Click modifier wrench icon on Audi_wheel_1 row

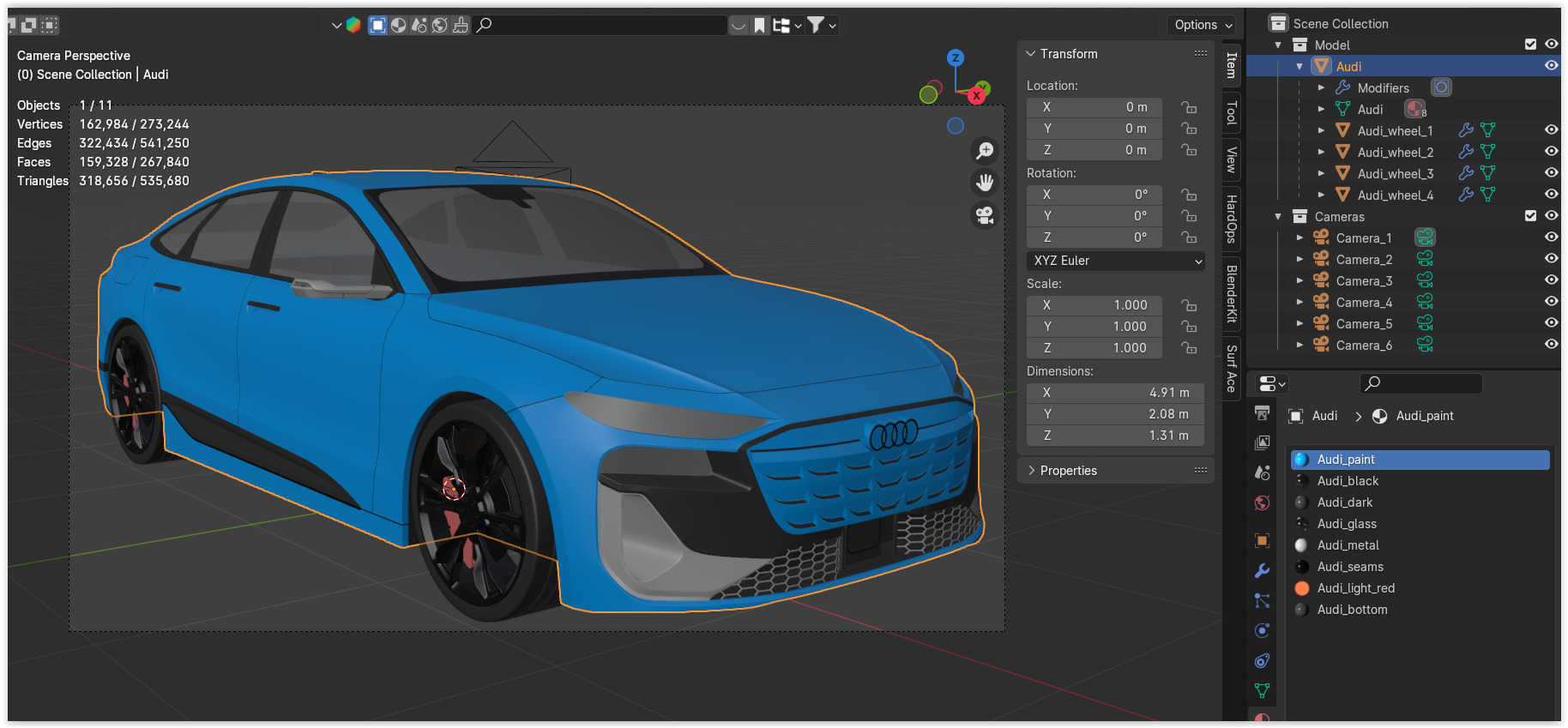click(x=1466, y=130)
